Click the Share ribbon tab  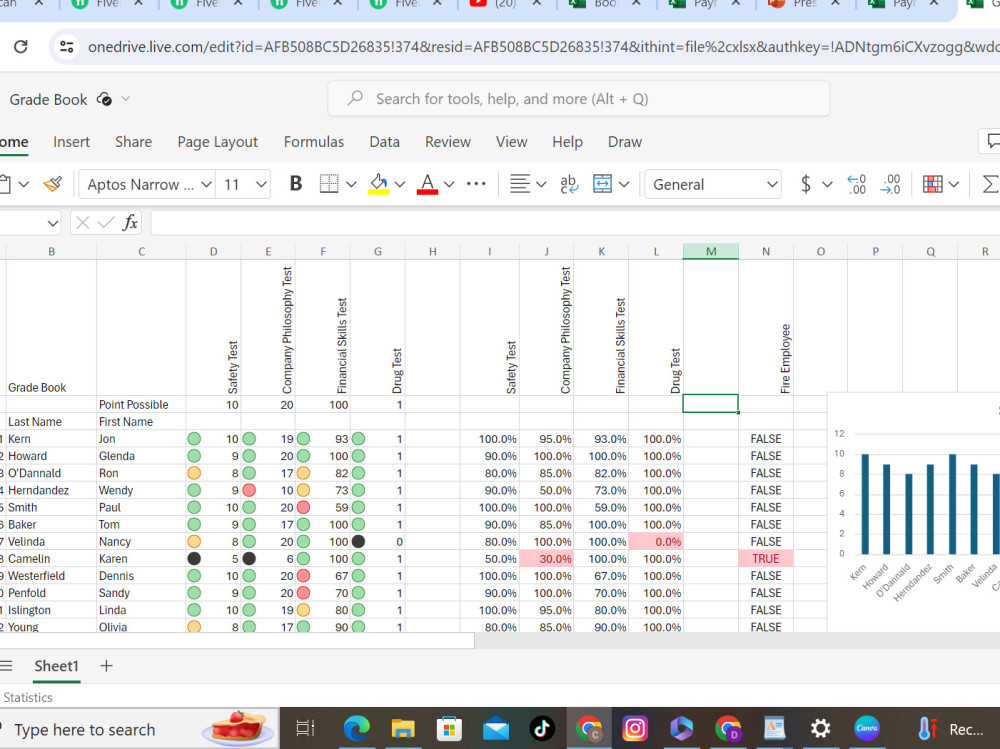tap(133, 142)
